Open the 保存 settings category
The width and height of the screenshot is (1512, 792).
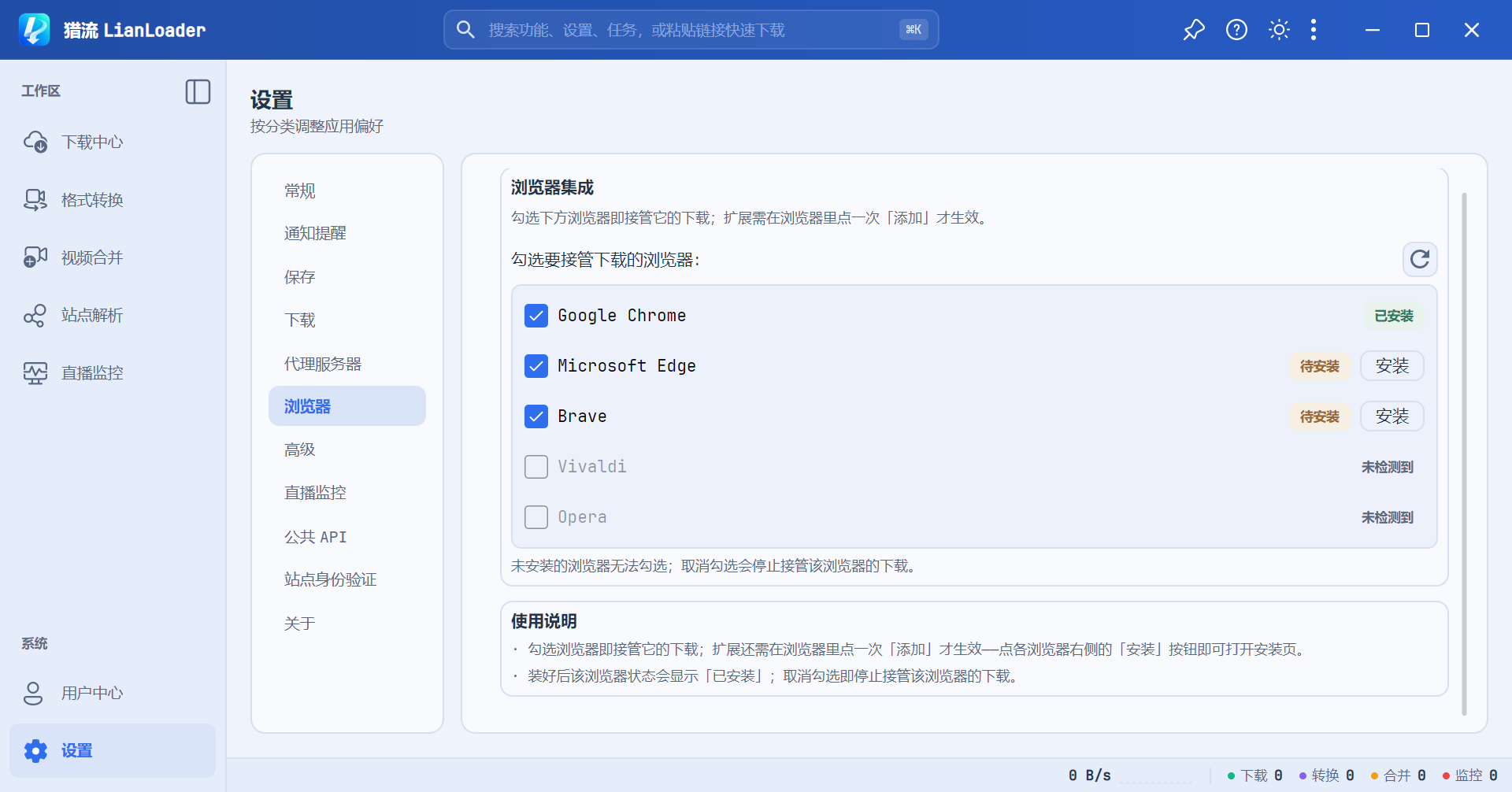tap(347, 277)
